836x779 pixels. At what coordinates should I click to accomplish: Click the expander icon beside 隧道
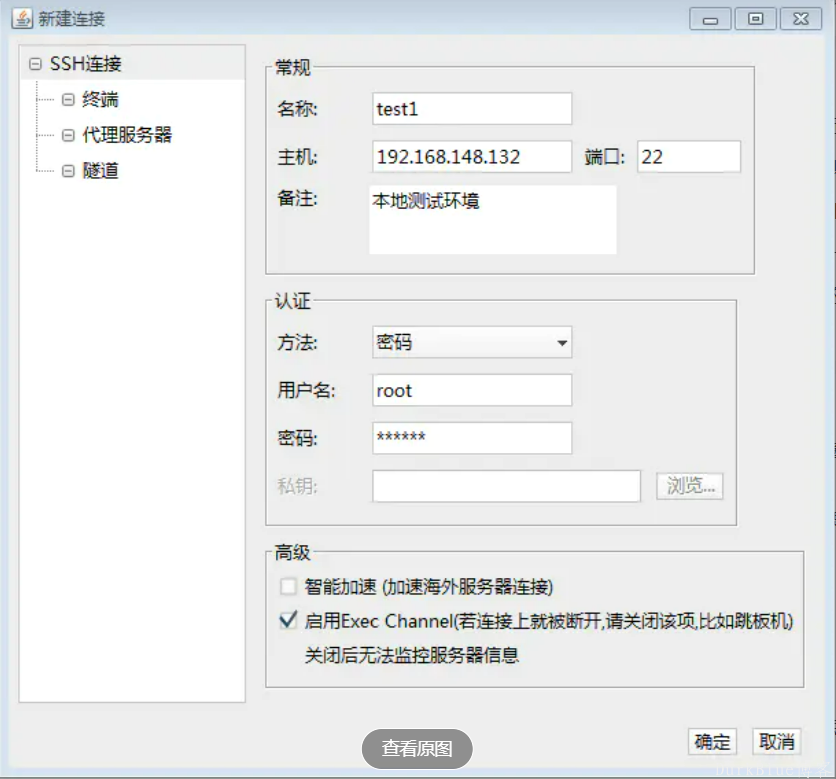coord(68,171)
